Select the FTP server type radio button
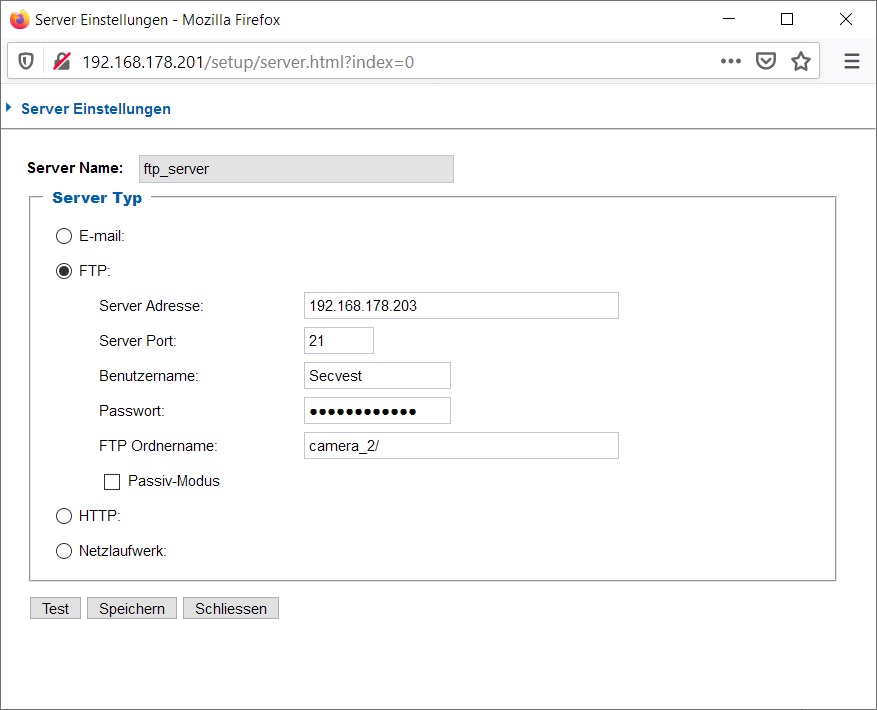877x710 pixels. 64,271
